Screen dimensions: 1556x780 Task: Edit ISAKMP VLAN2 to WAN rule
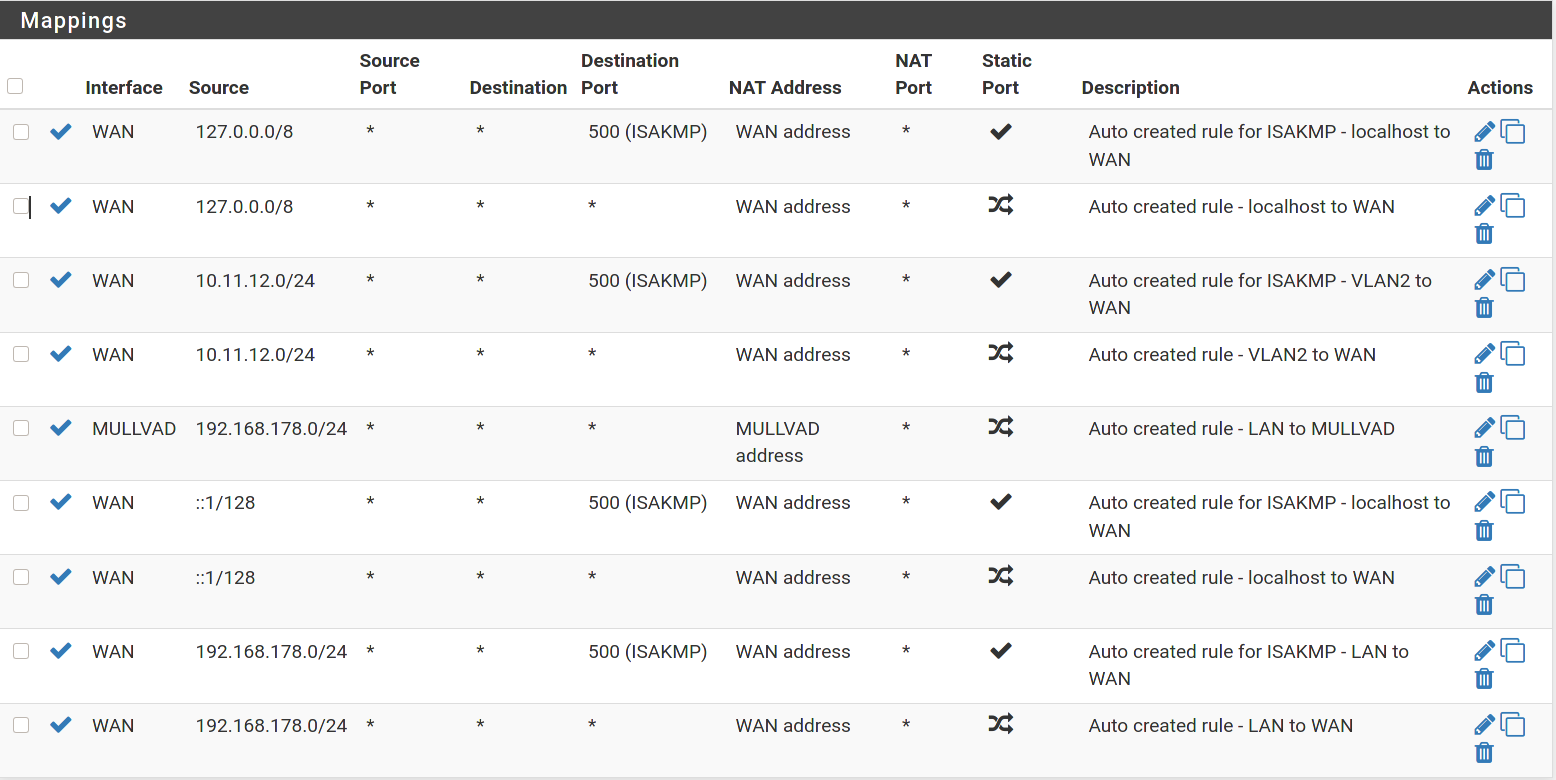[x=1484, y=280]
